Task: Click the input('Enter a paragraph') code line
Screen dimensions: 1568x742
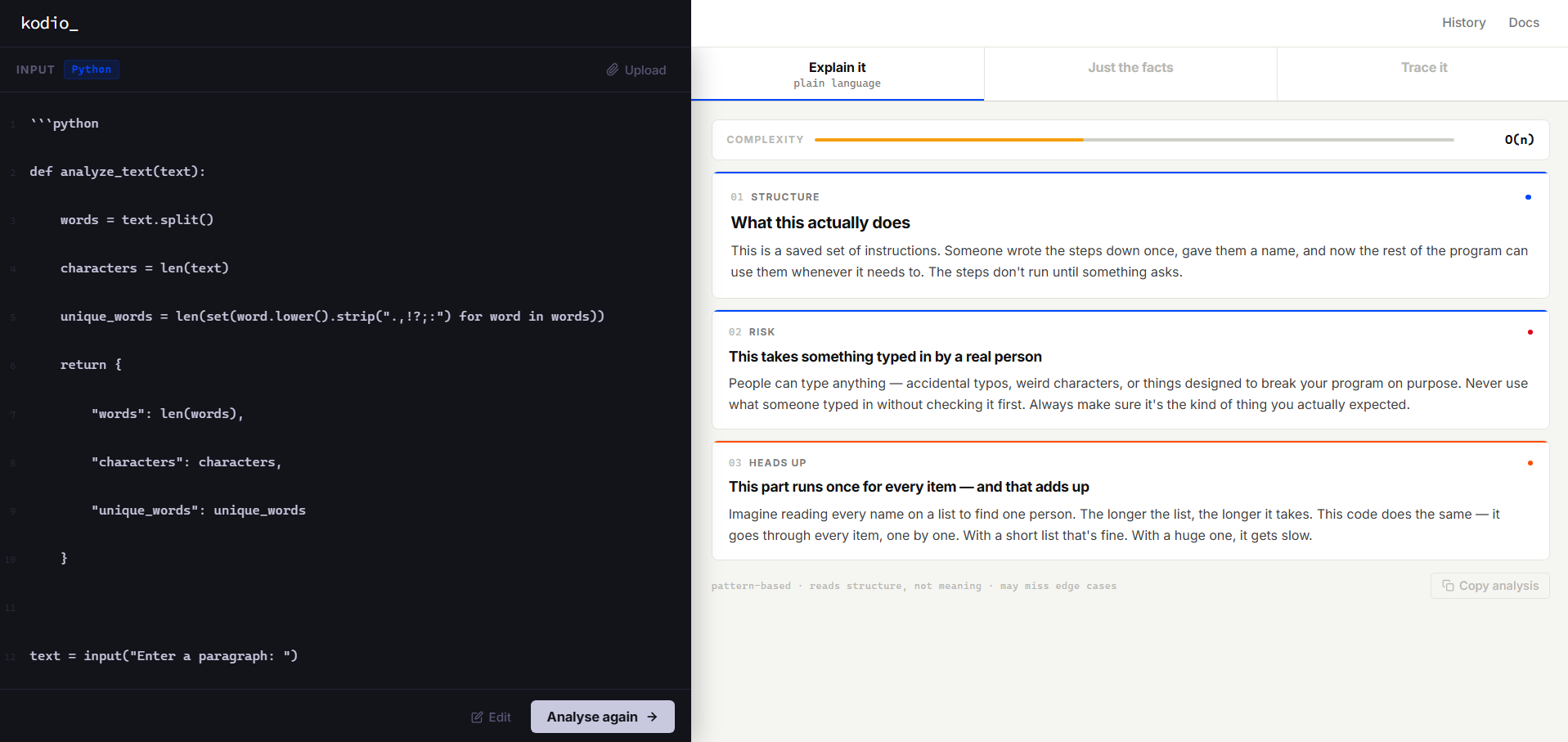Action: coord(164,656)
